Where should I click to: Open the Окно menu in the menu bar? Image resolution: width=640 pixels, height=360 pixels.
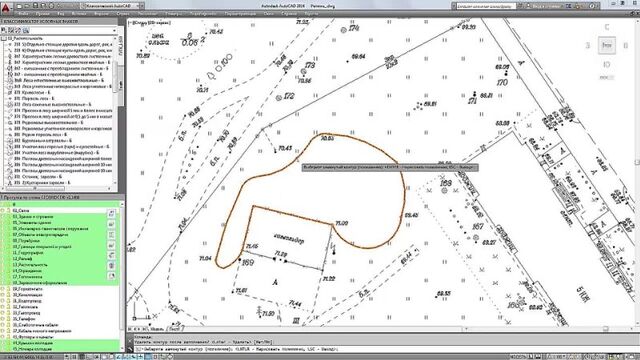[269, 13]
